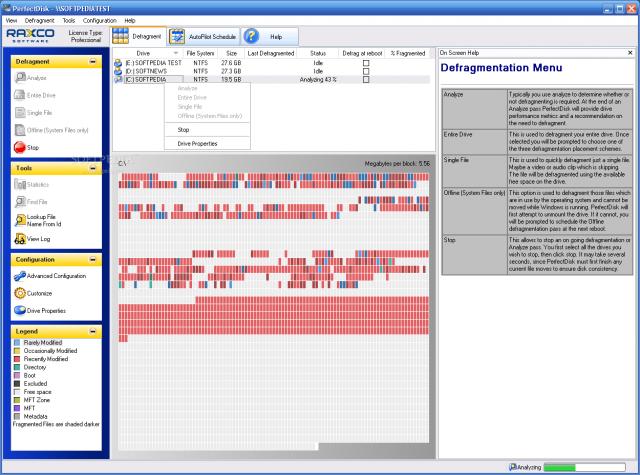640x475 pixels.
Task: Click the Customize label
Action: click(x=40, y=293)
